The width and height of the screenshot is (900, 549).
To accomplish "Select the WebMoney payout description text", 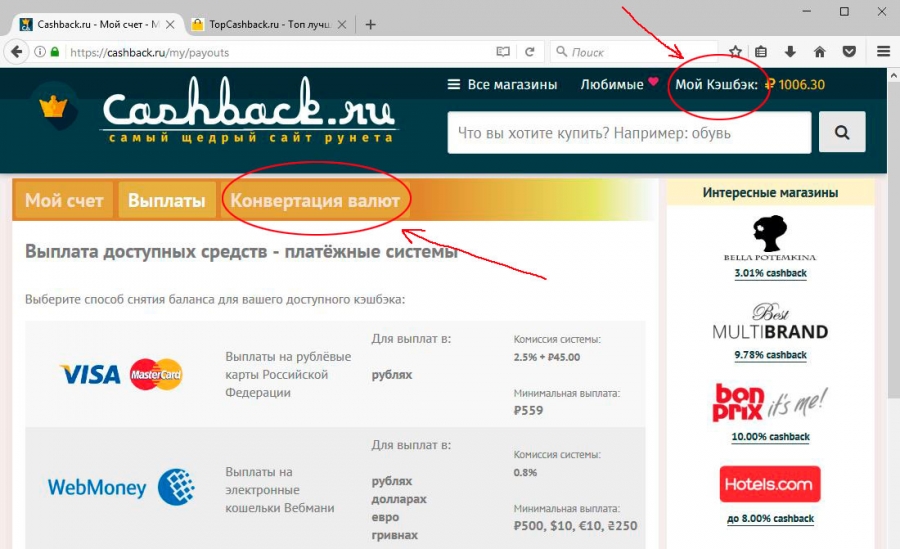I will point(280,490).
